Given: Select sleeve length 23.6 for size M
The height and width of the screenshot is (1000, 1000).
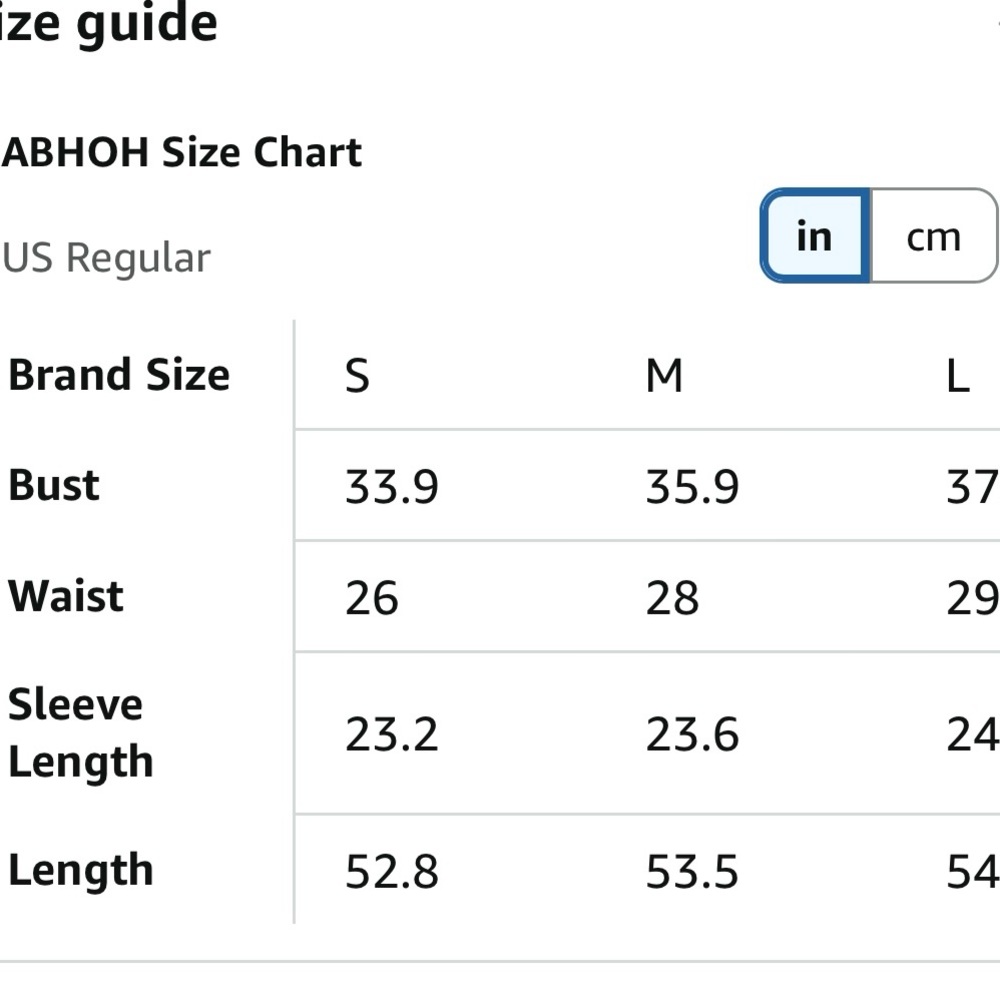Looking at the screenshot, I should (x=693, y=734).
